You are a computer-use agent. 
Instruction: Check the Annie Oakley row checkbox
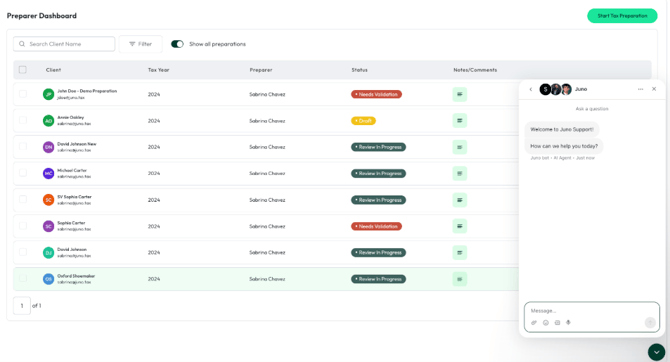(x=23, y=120)
